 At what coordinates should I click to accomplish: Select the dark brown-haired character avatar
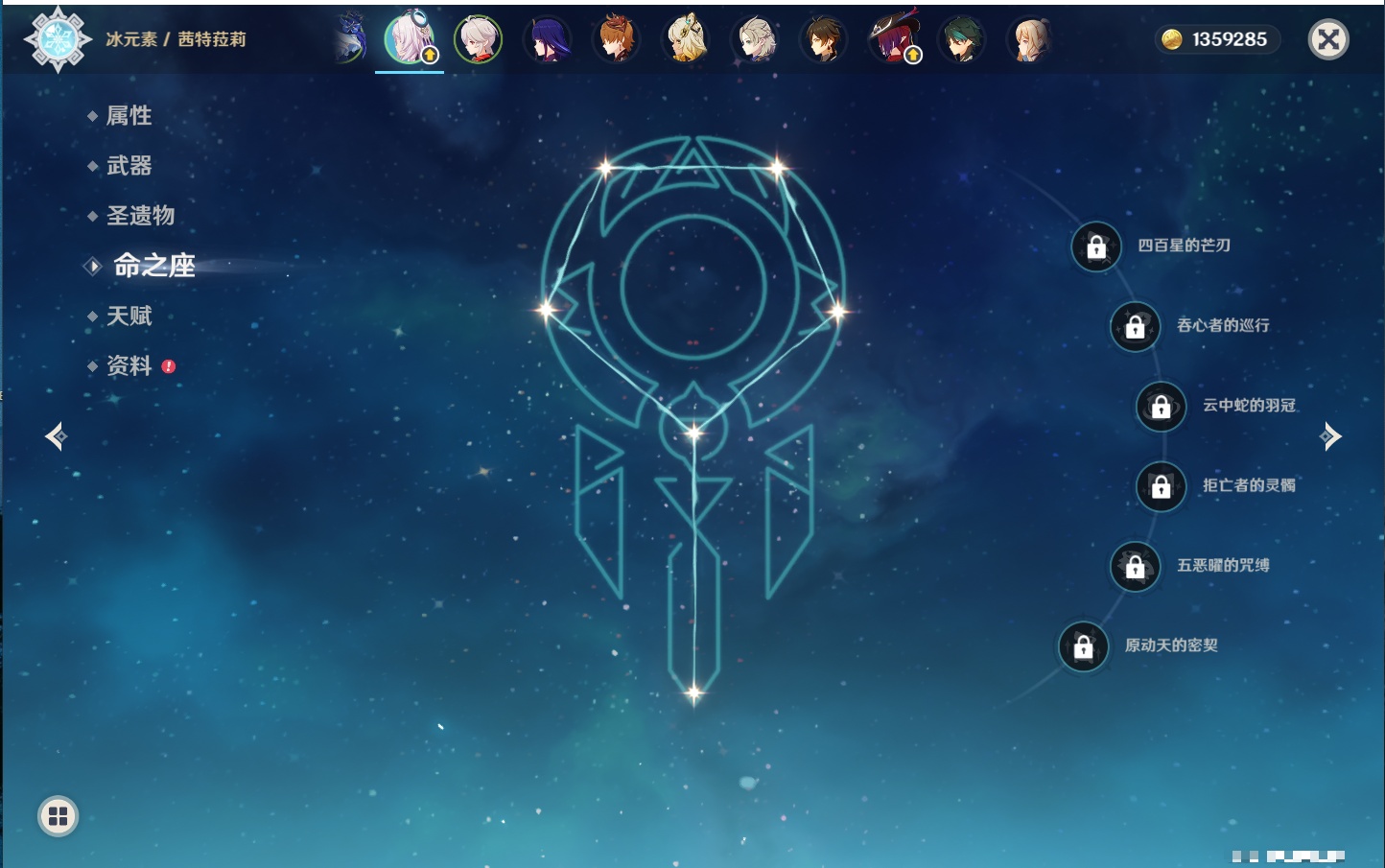(x=823, y=39)
